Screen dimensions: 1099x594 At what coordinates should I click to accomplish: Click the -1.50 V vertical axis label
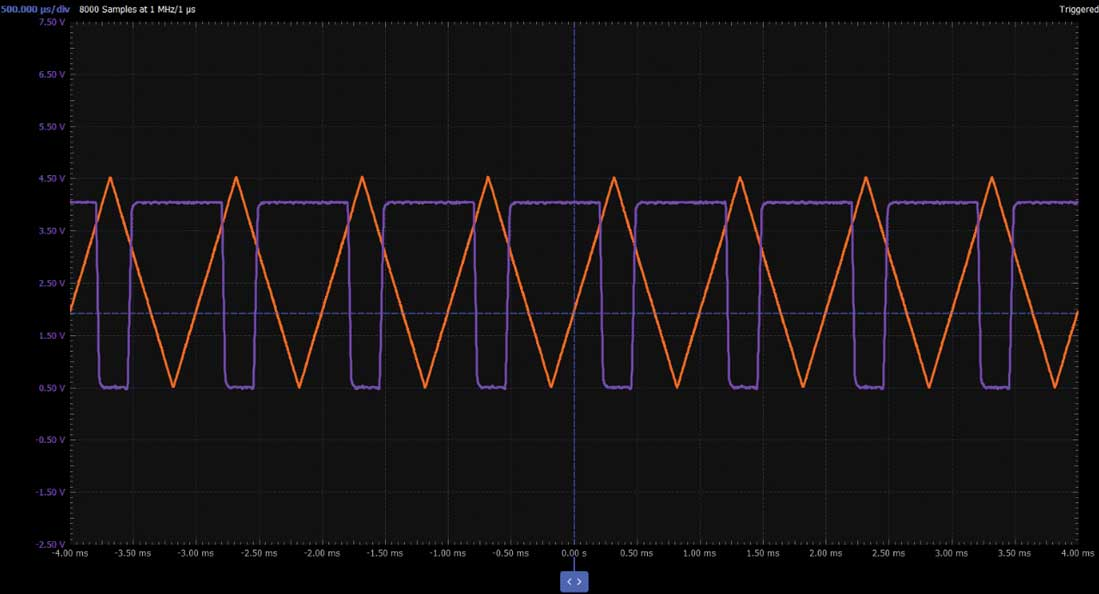[x=50, y=492]
